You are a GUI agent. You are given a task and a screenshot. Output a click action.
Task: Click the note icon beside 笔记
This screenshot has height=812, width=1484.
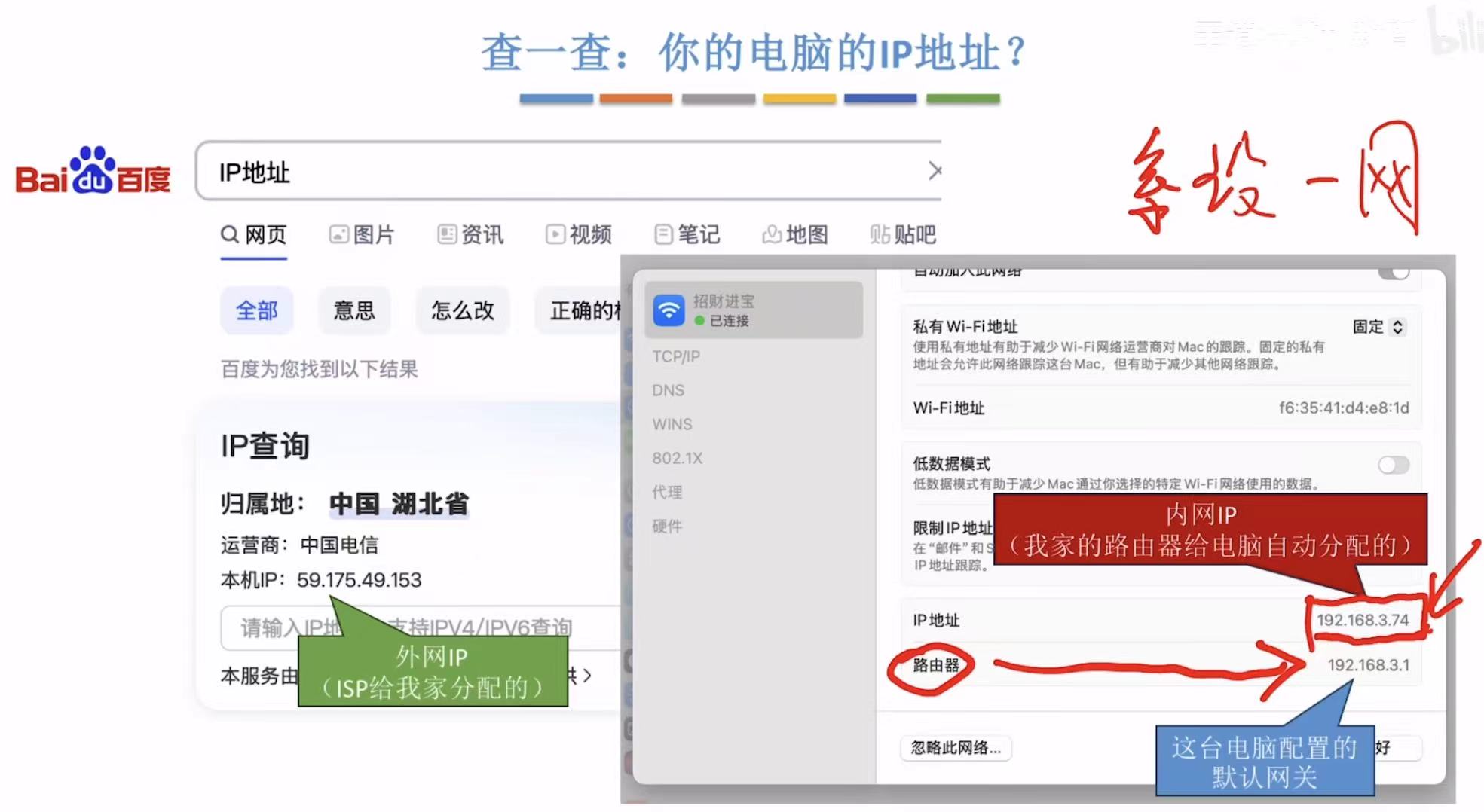coord(663,234)
